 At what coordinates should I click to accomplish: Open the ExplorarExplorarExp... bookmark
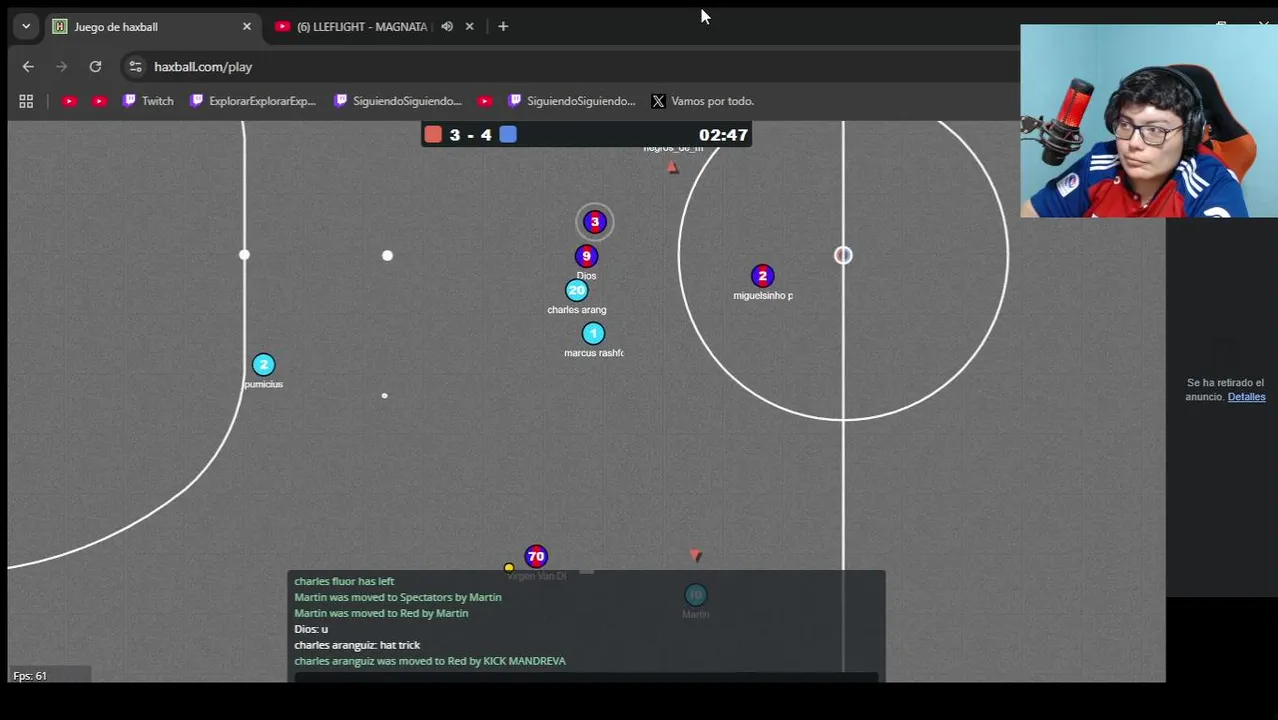253,101
